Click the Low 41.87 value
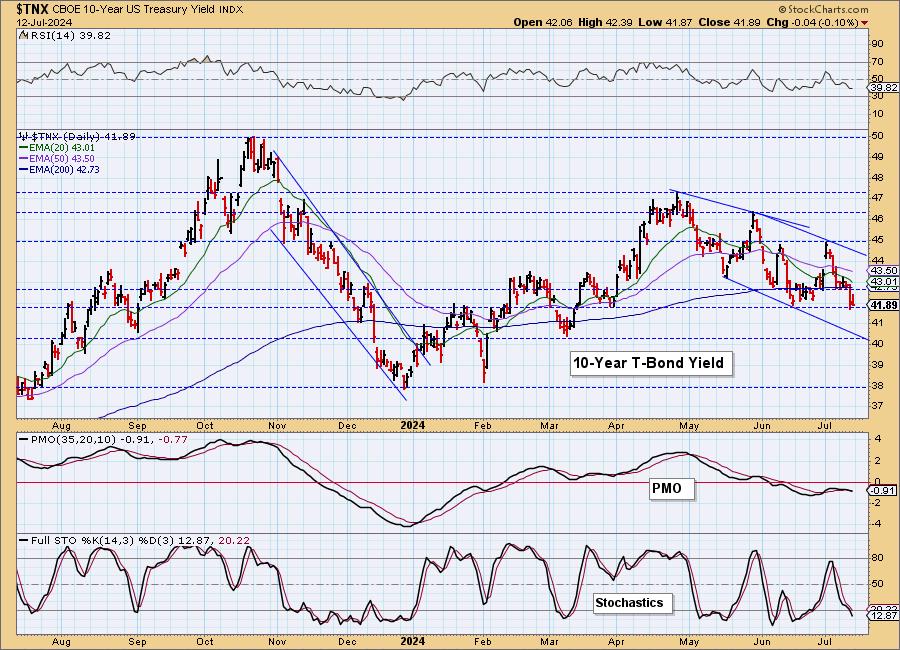The height and width of the screenshot is (650, 900). tap(665, 22)
